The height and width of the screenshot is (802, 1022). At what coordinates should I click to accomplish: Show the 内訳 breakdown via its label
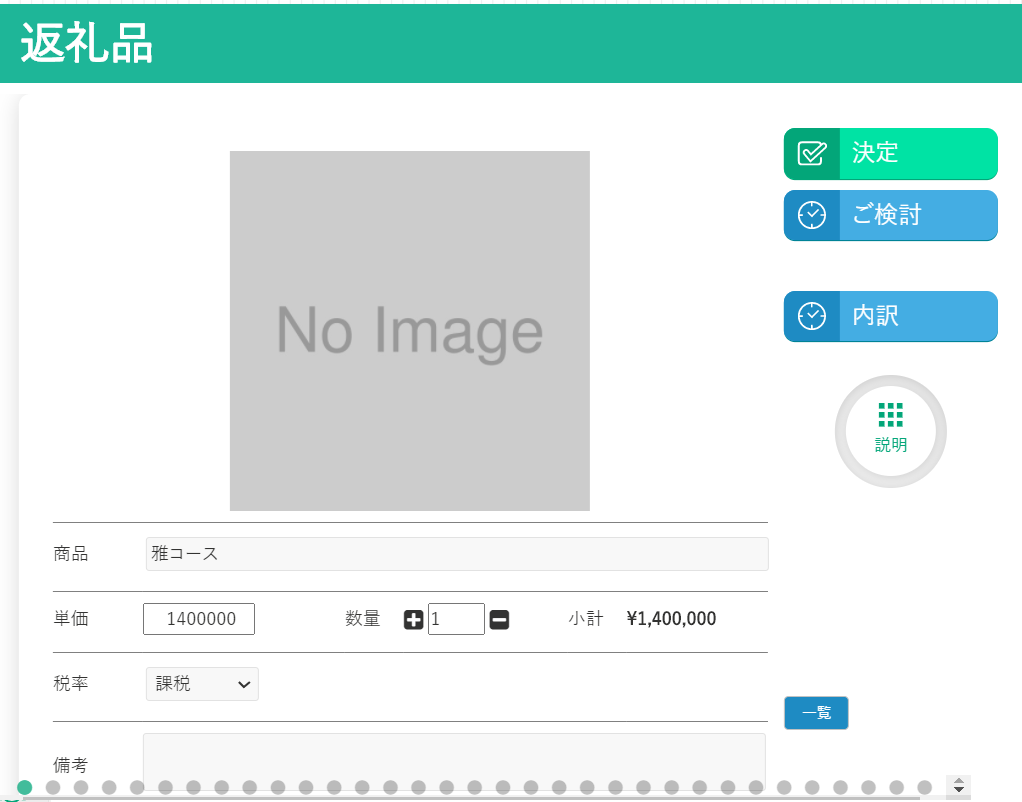click(875, 316)
